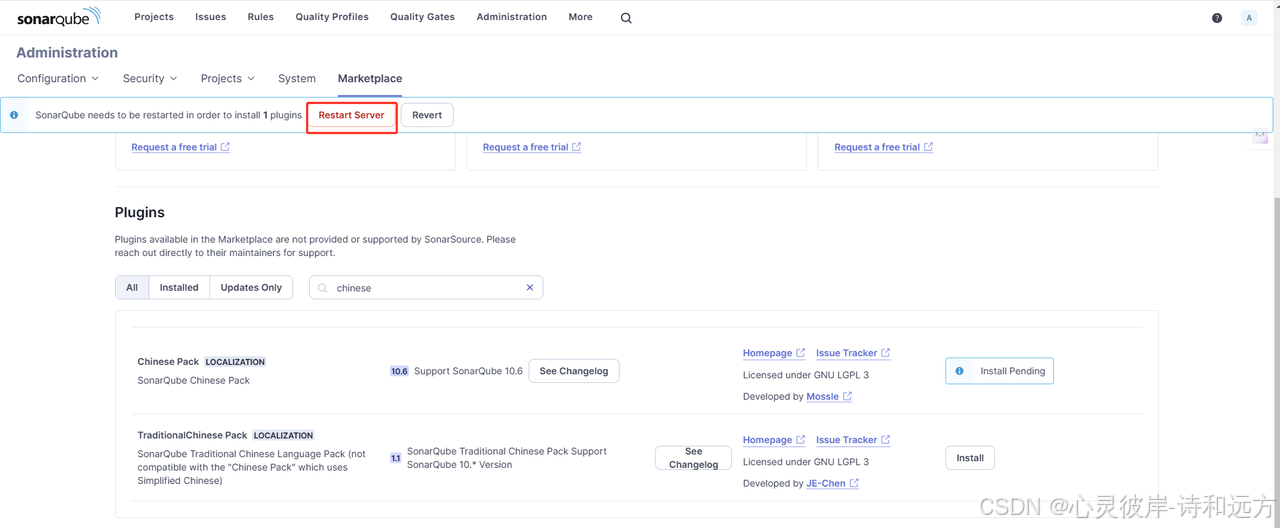
Task: Click the 10.6 version badge
Action: (399, 371)
